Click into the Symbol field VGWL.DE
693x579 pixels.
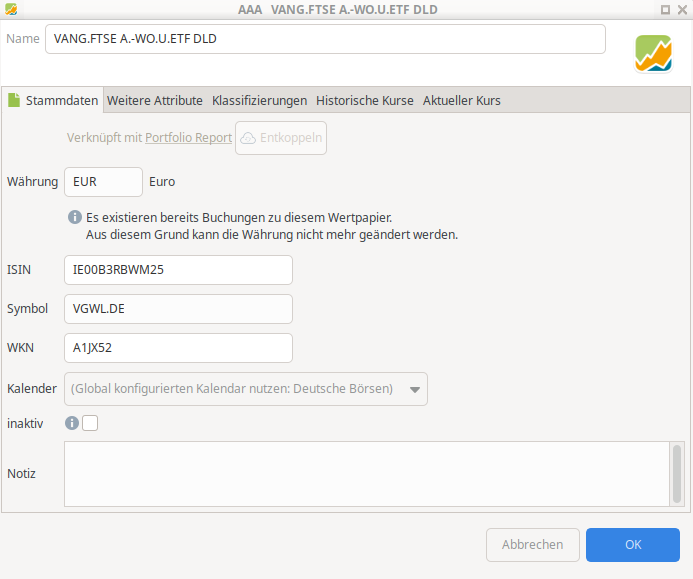[x=179, y=309]
